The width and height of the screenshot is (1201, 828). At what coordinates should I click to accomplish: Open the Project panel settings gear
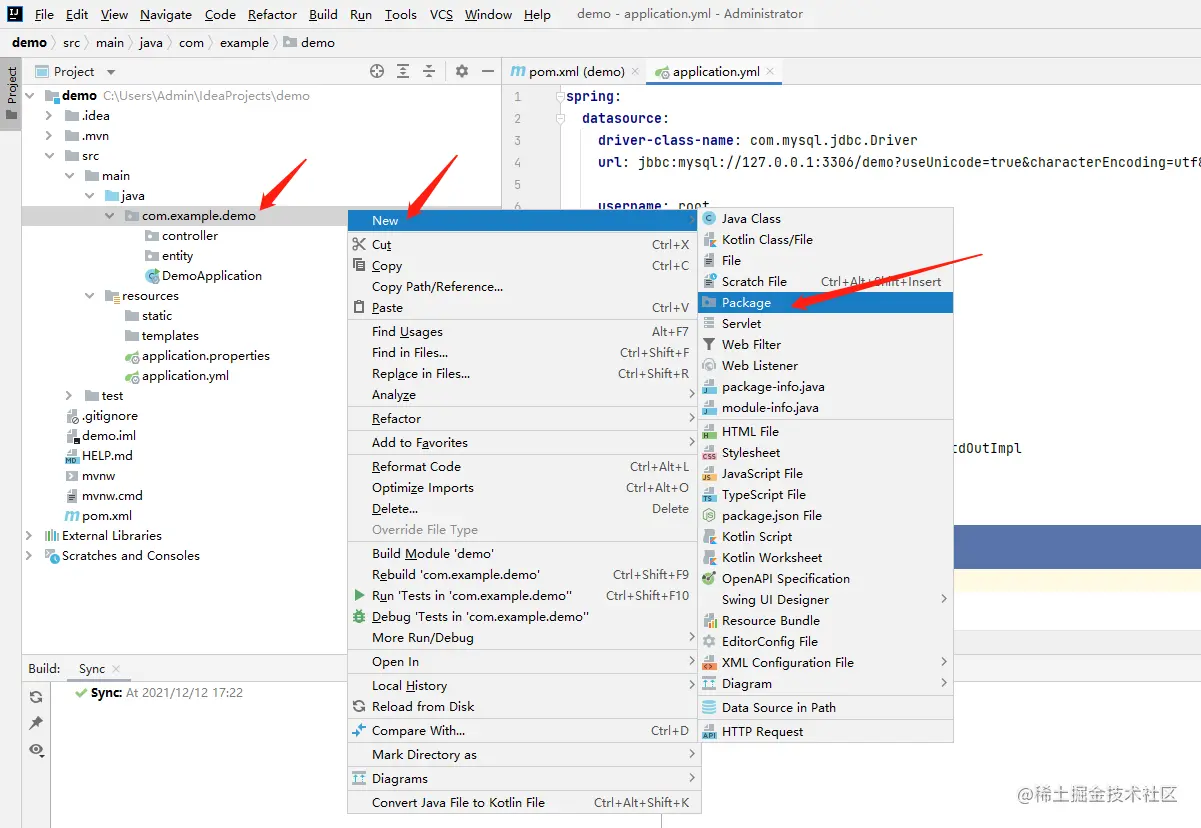[x=462, y=71]
